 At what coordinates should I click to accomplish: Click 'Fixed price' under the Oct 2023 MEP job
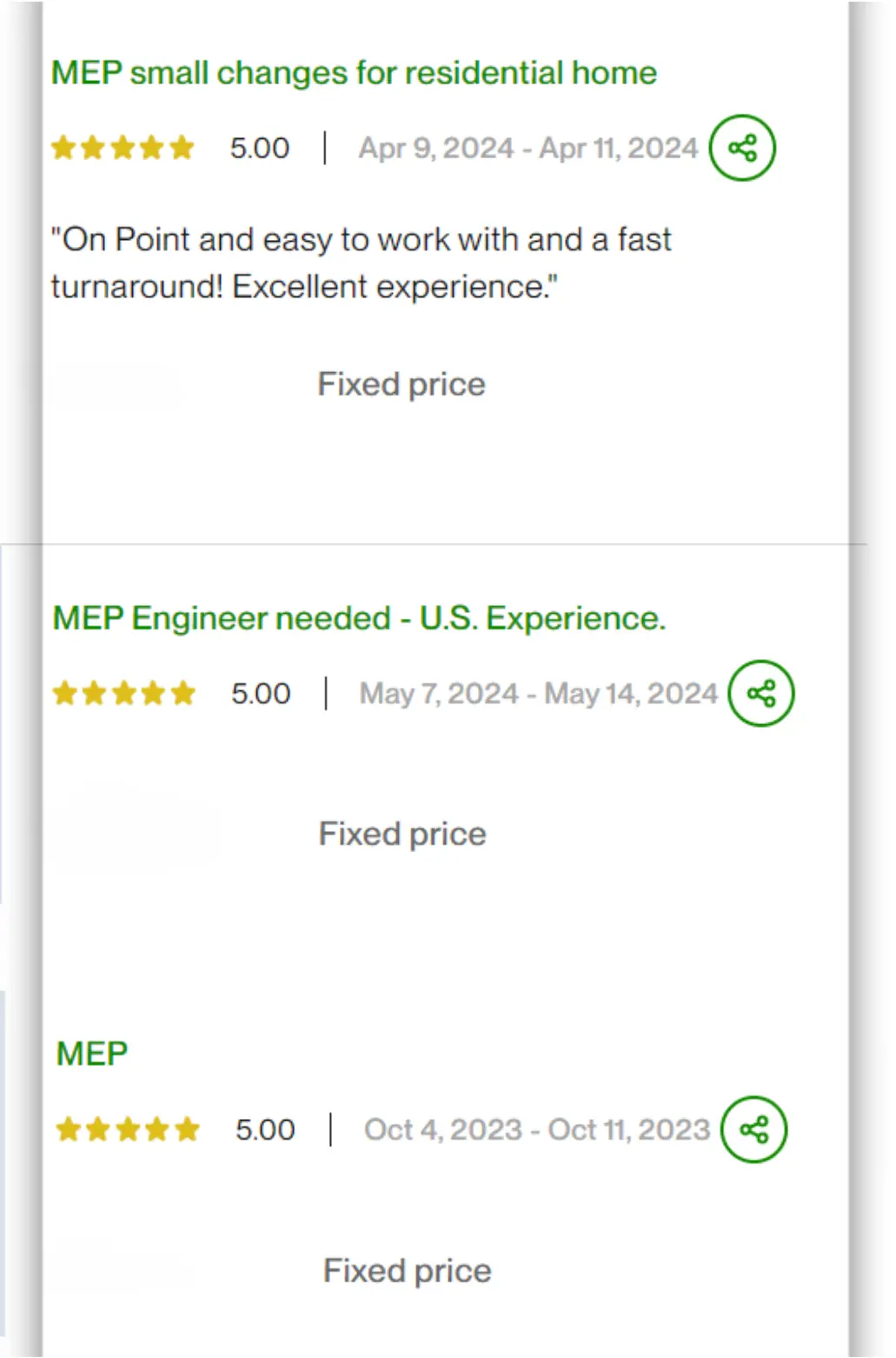[x=408, y=1271]
